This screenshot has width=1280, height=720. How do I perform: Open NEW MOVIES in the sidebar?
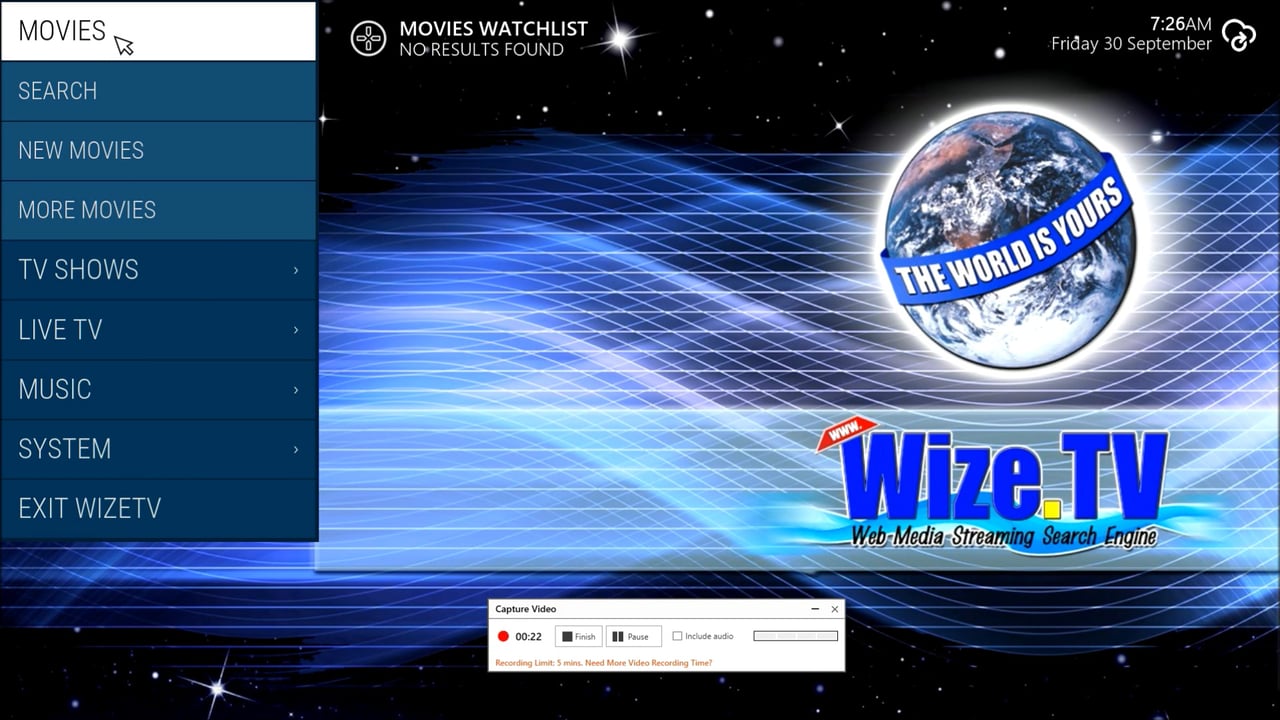158,151
